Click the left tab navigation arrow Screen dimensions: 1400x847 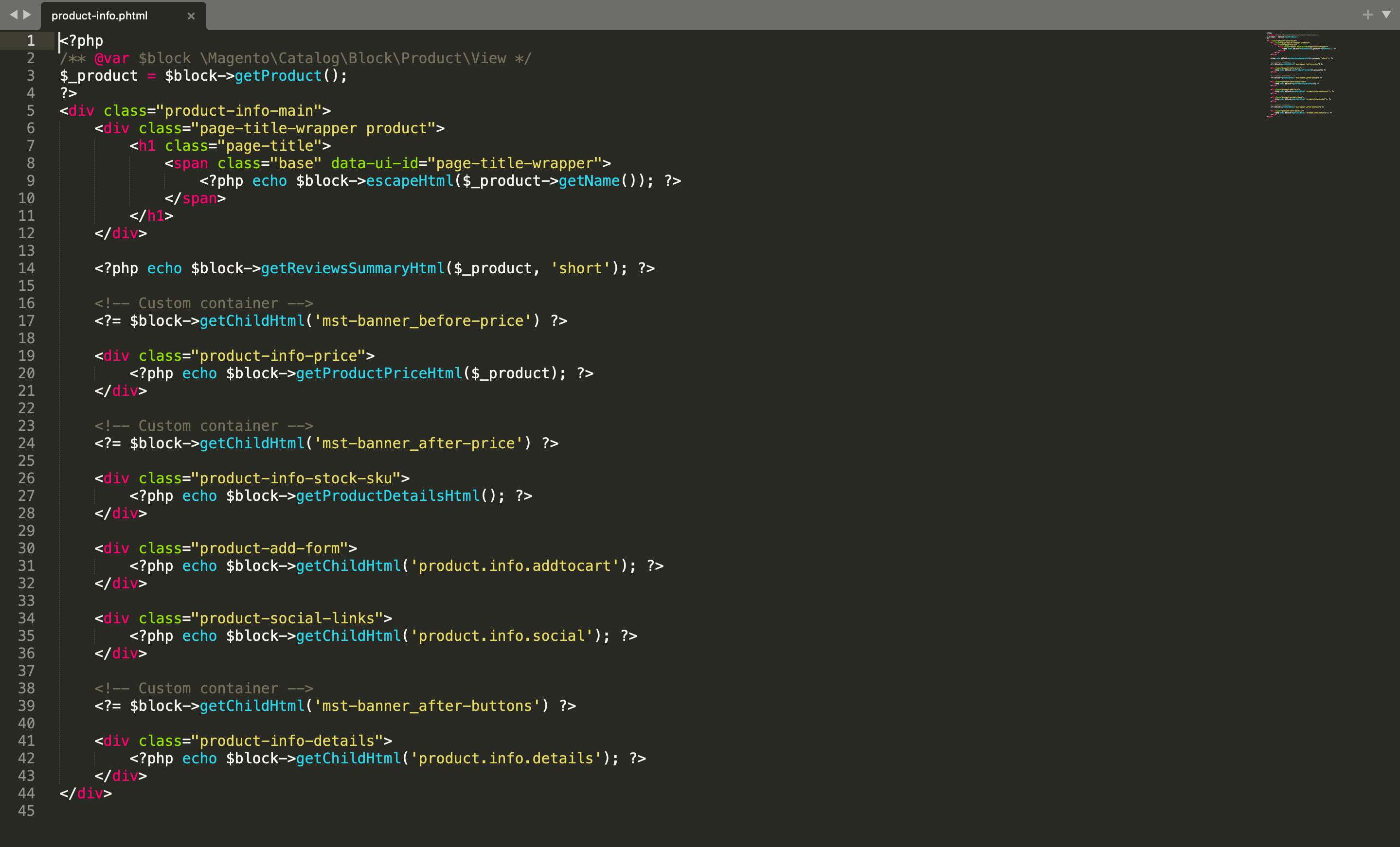tap(14, 15)
